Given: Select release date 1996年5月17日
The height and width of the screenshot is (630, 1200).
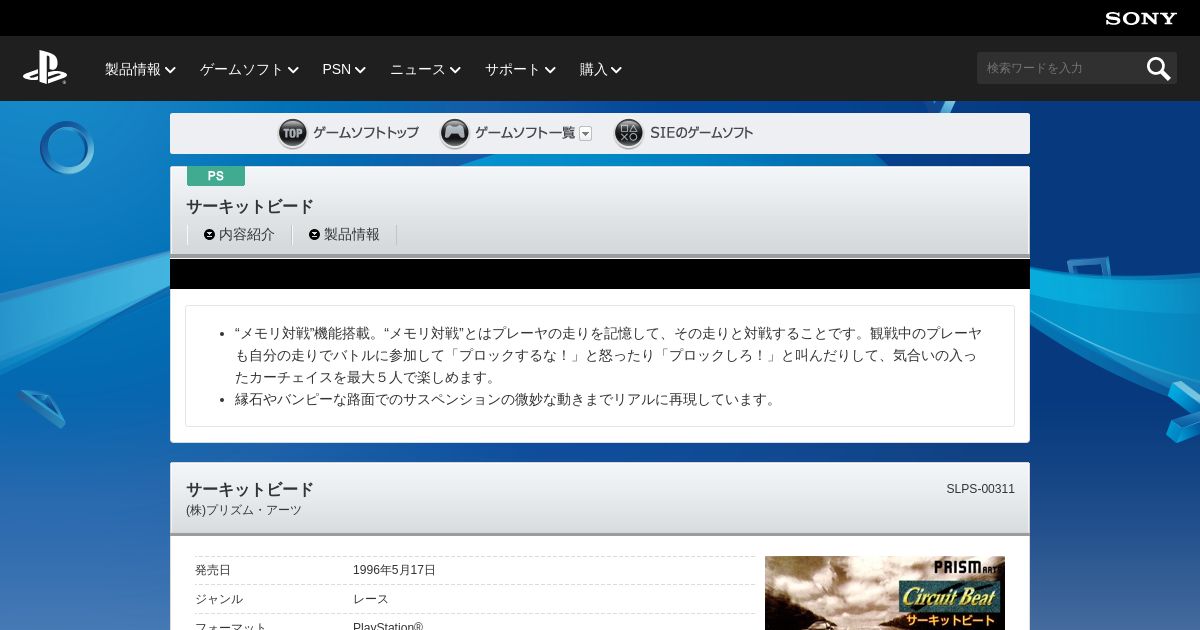Looking at the screenshot, I should click(x=394, y=570).
